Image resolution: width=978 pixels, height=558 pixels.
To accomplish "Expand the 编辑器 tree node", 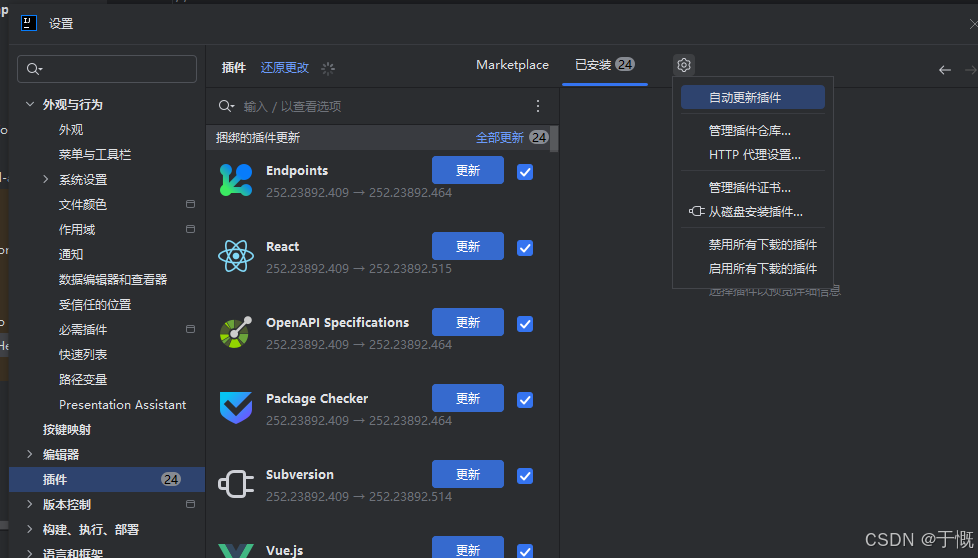I will point(29,454).
